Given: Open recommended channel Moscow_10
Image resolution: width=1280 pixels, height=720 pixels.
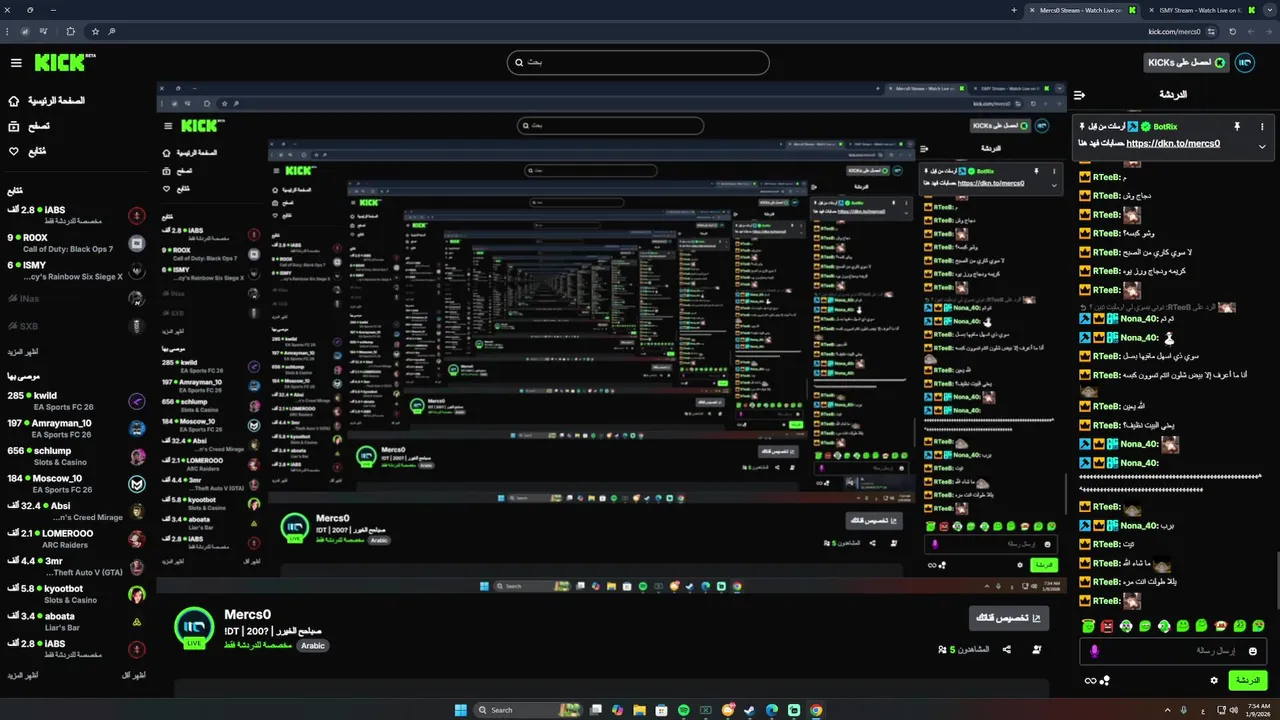Looking at the screenshot, I should 75,483.
